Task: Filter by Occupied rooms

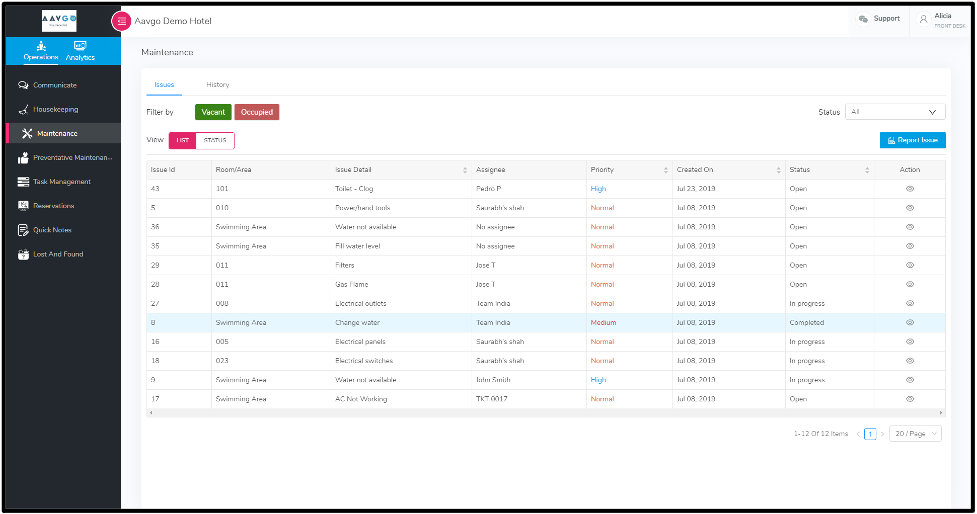Action: click(x=257, y=112)
